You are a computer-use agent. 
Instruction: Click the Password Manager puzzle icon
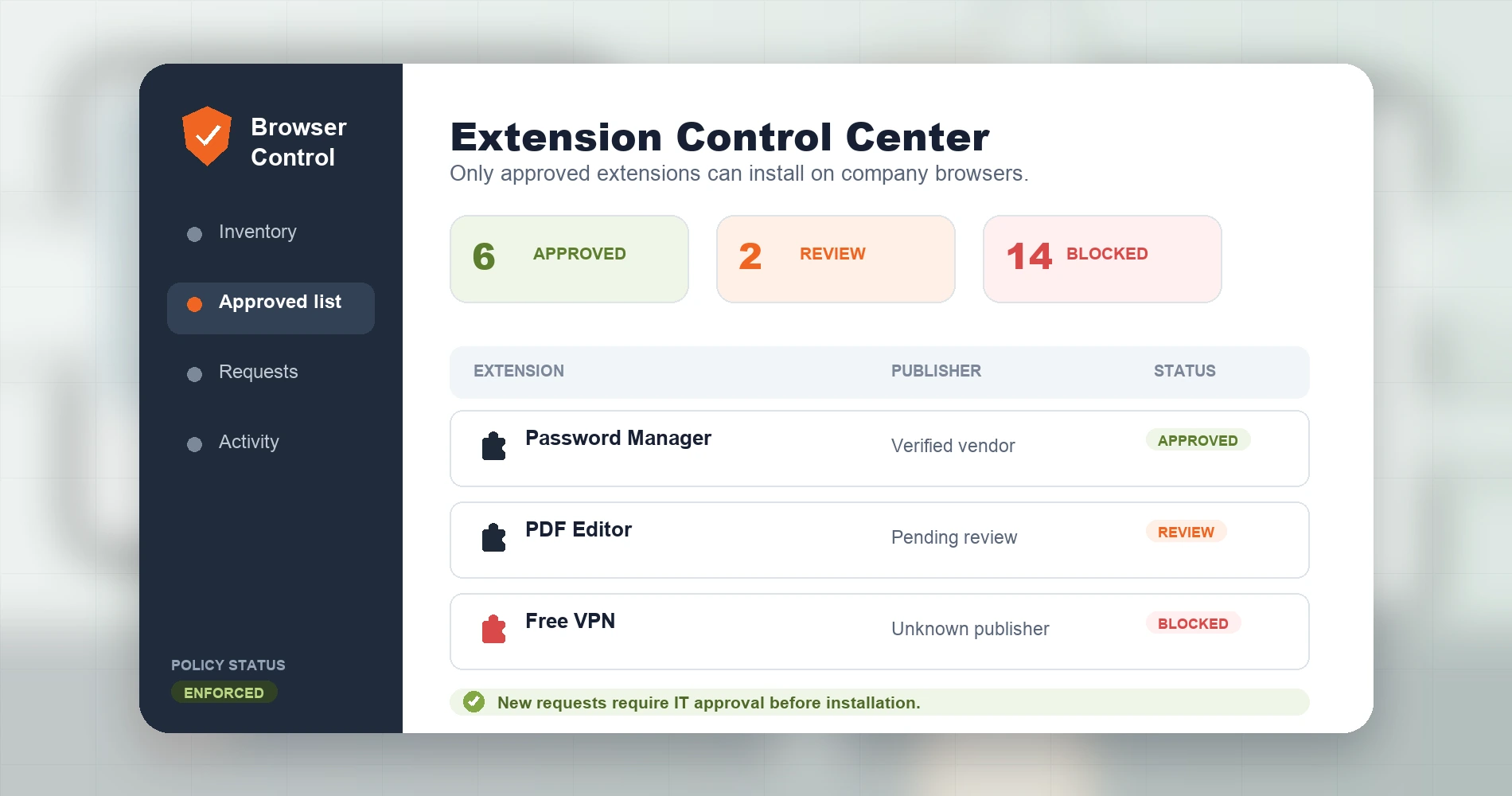coord(493,446)
